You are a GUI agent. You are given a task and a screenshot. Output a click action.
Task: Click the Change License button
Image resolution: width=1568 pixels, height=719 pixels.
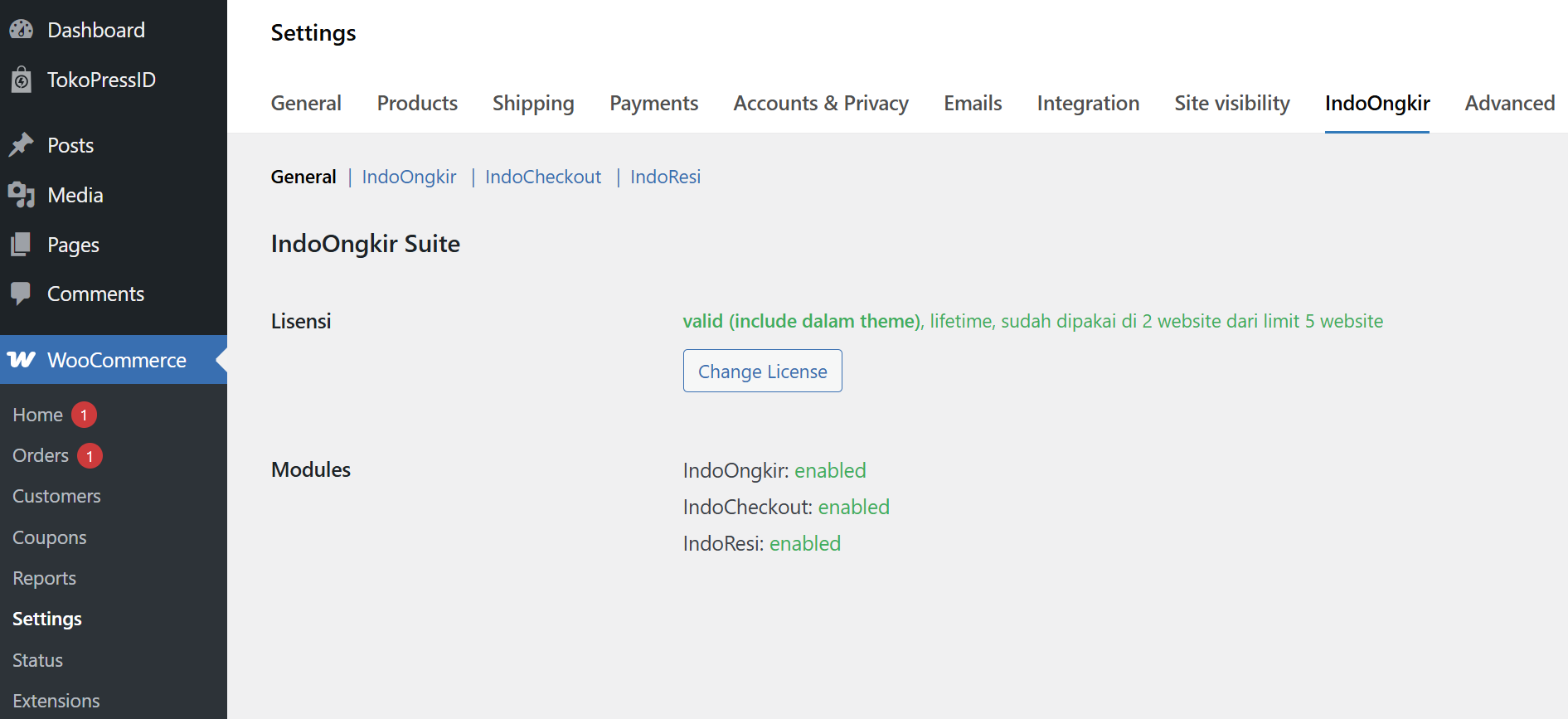763,371
